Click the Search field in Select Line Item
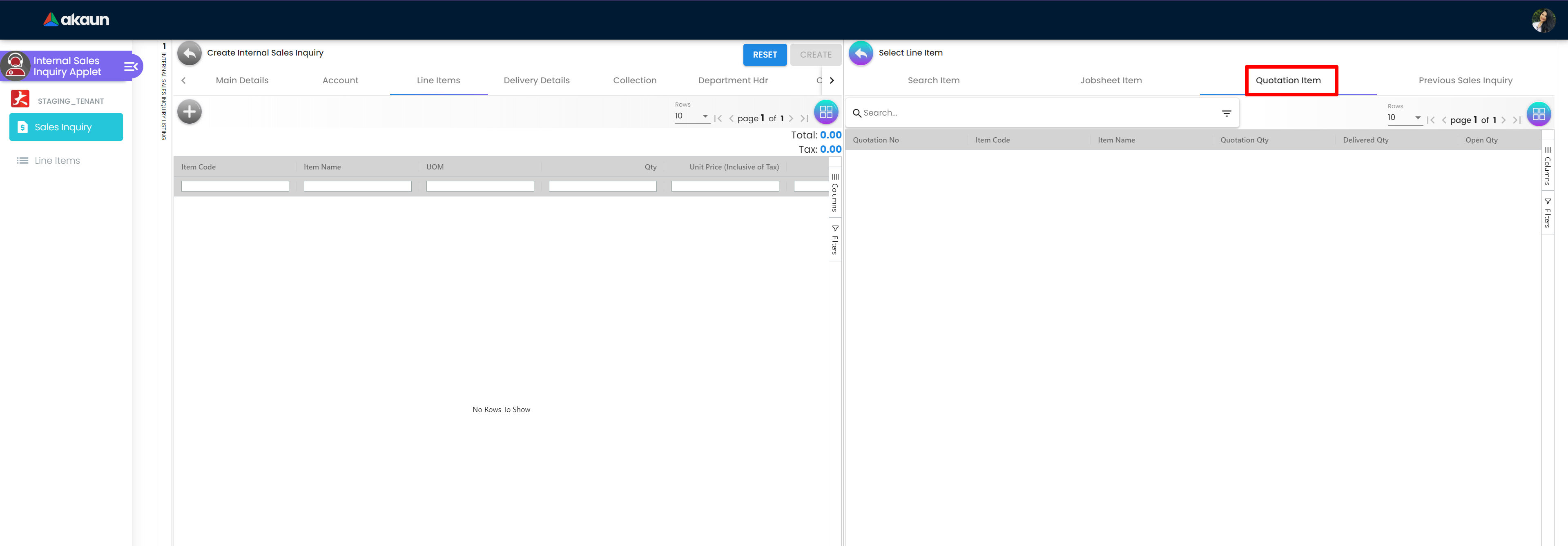 click(x=1035, y=113)
